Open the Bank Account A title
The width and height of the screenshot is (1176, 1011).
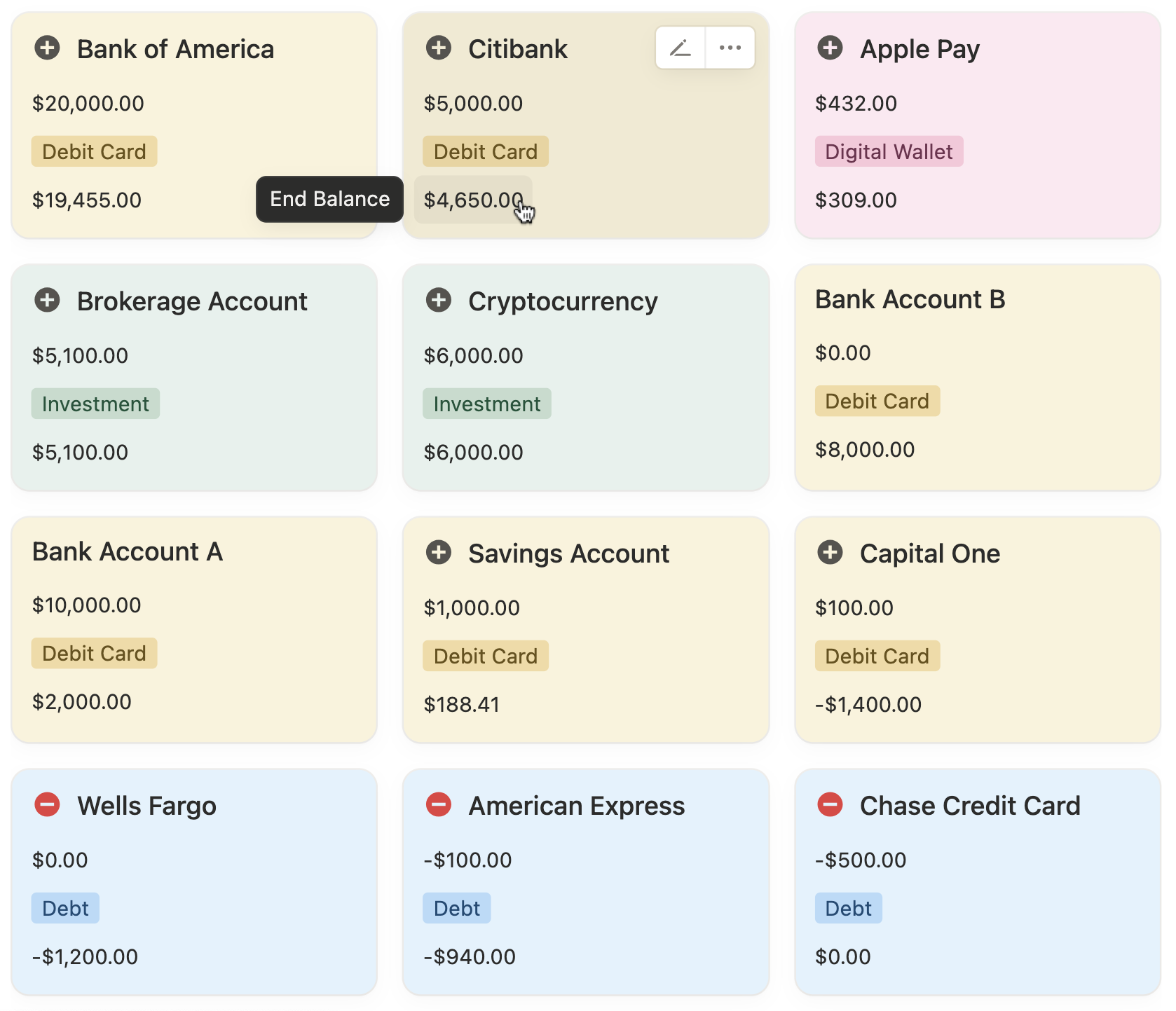pyautogui.click(x=128, y=551)
